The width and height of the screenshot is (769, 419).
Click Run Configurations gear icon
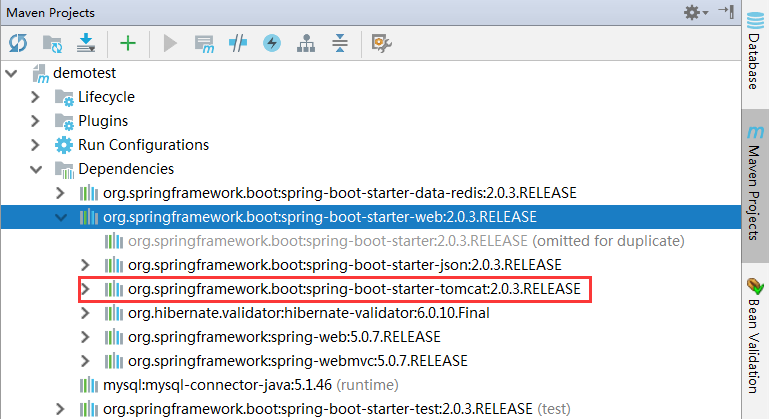pos(64,145)
